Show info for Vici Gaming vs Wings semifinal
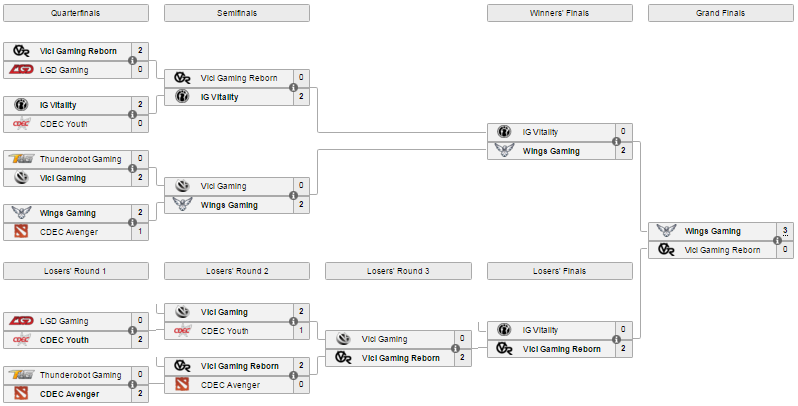 point(294,195)
